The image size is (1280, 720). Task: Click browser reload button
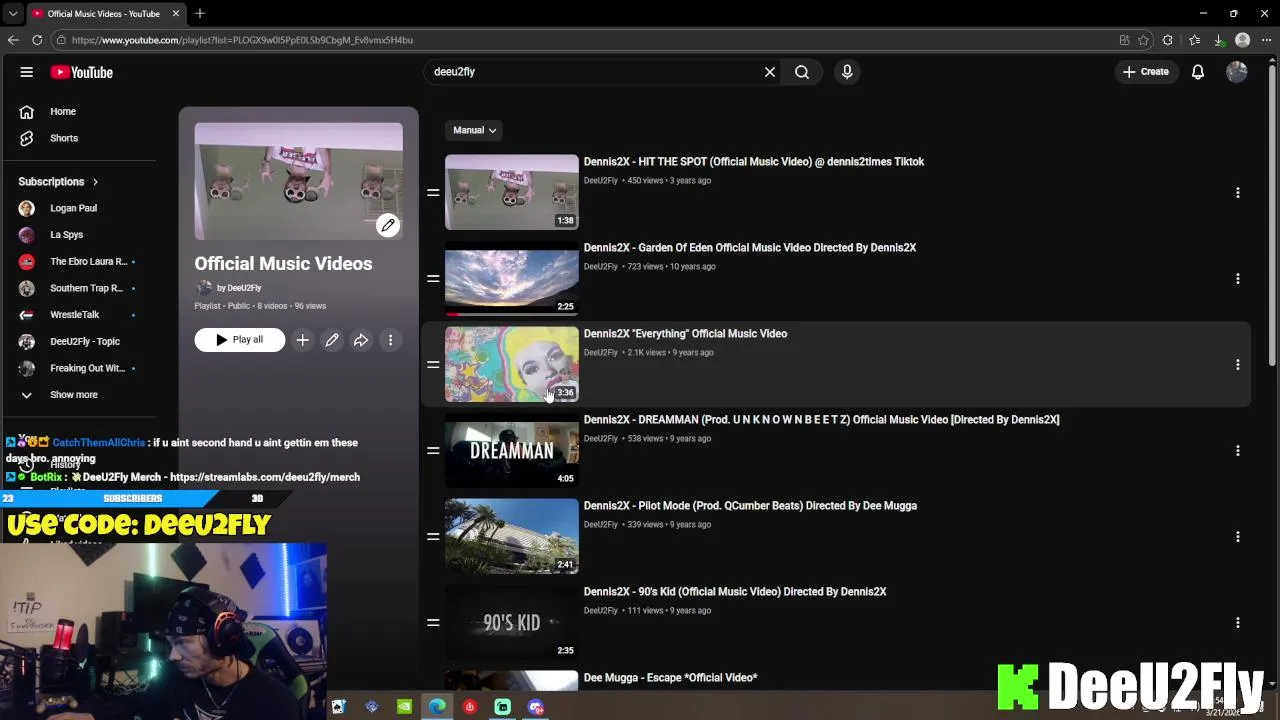(x=37, y=40)
